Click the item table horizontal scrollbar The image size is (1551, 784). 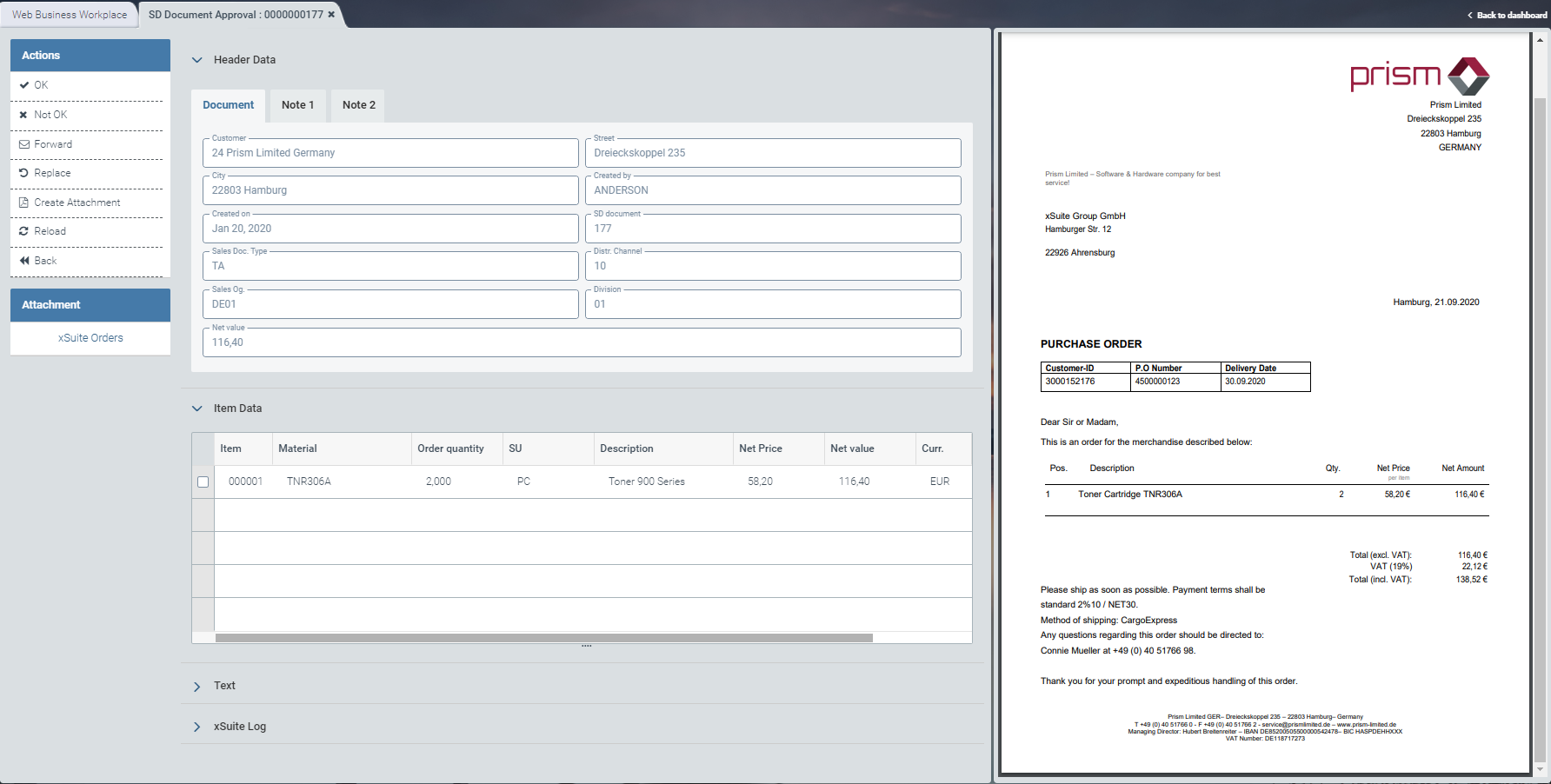(543, 638)
